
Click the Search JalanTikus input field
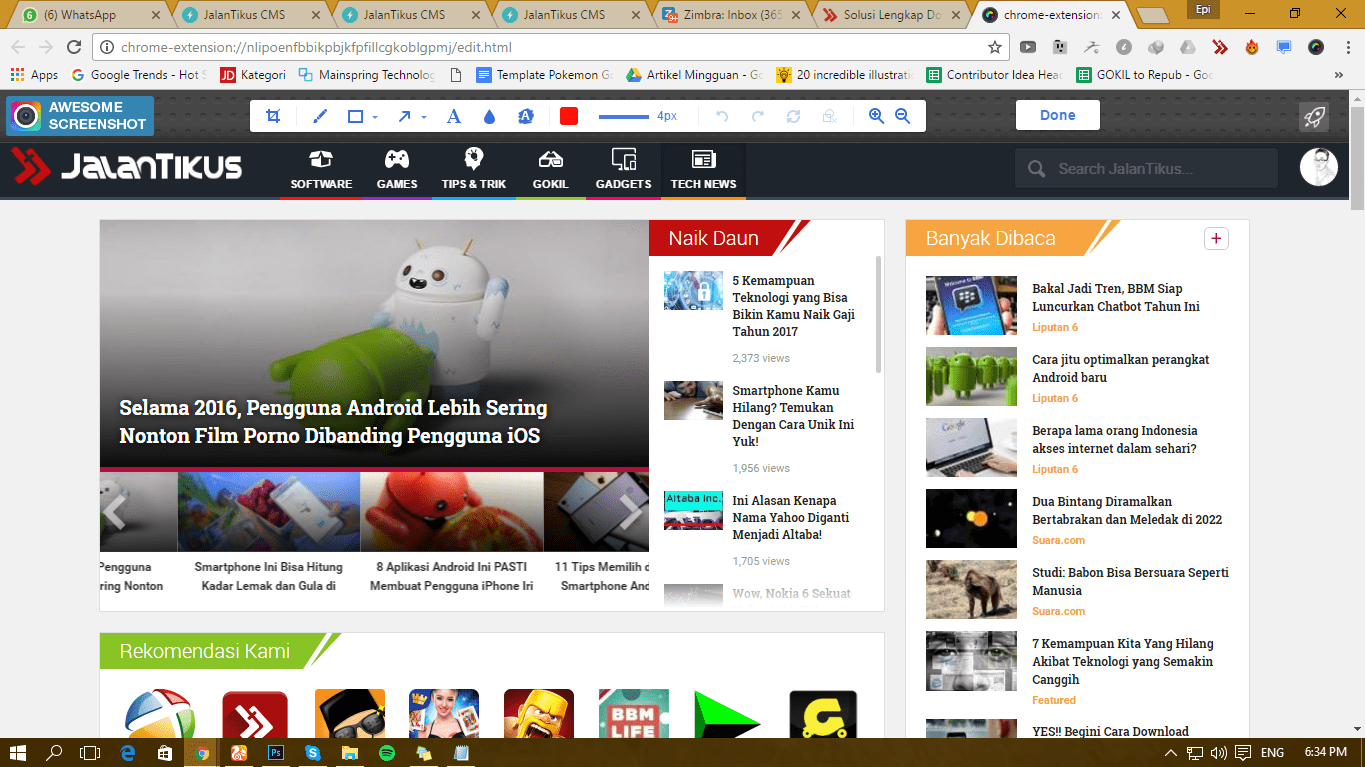1146,169
